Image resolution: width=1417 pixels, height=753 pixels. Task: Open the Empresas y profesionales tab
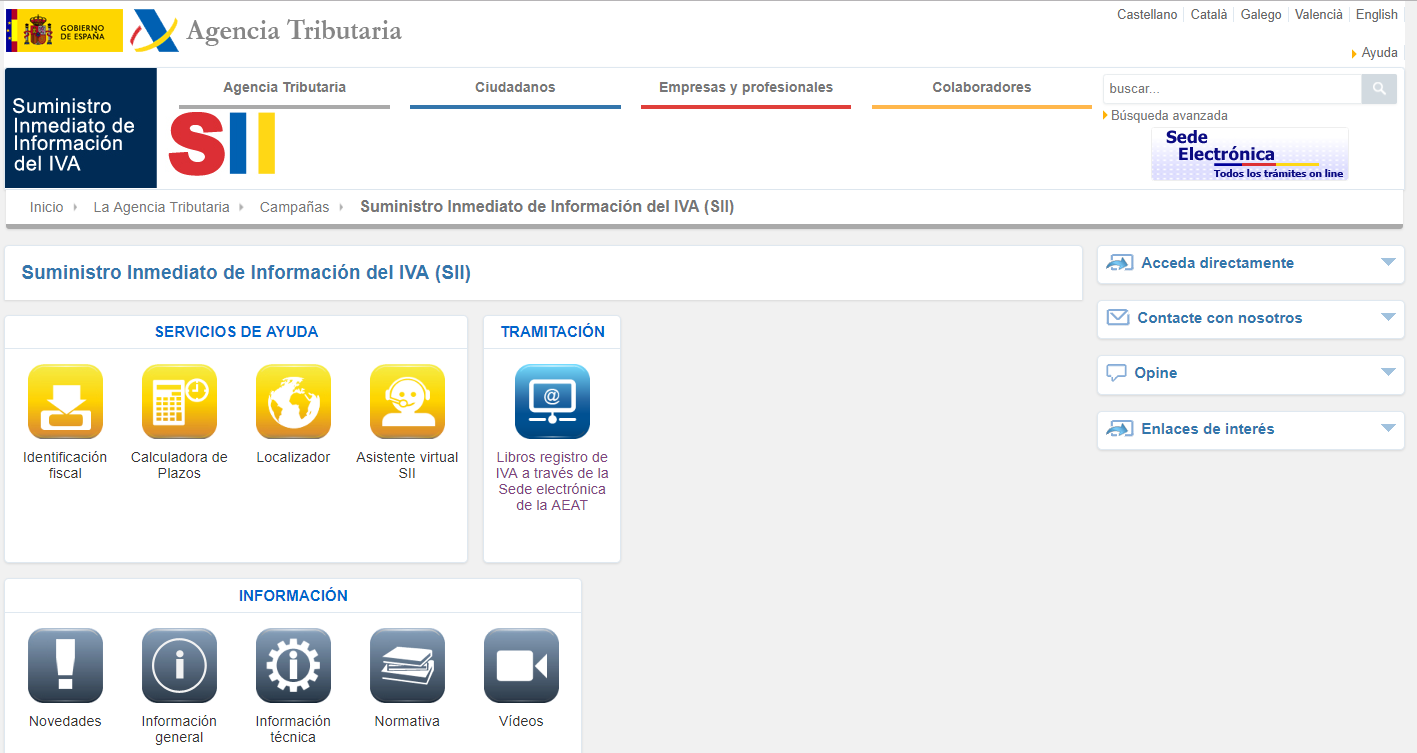[746, 88]
